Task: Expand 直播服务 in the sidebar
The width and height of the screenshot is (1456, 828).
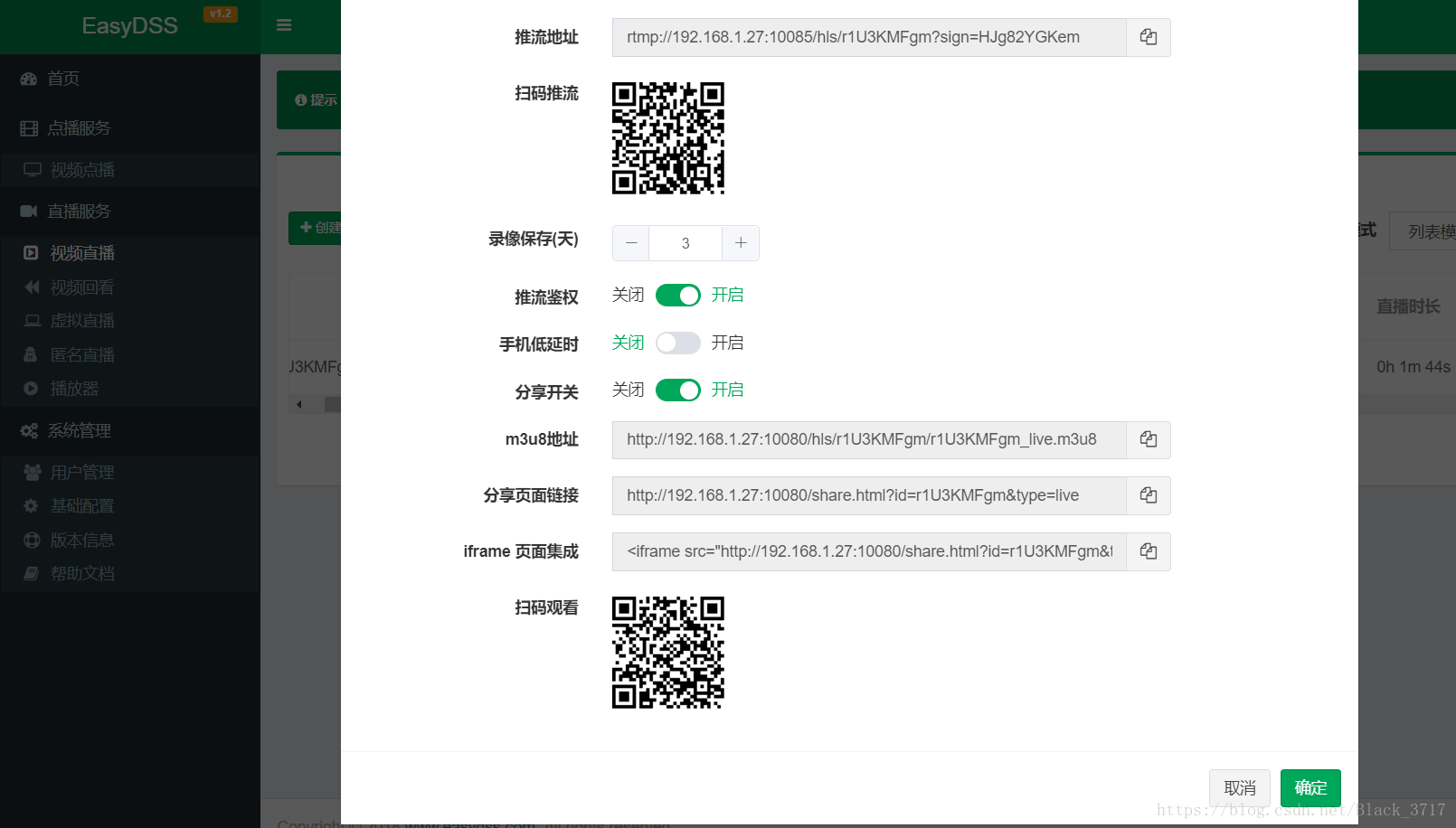Action: (130, 212)
